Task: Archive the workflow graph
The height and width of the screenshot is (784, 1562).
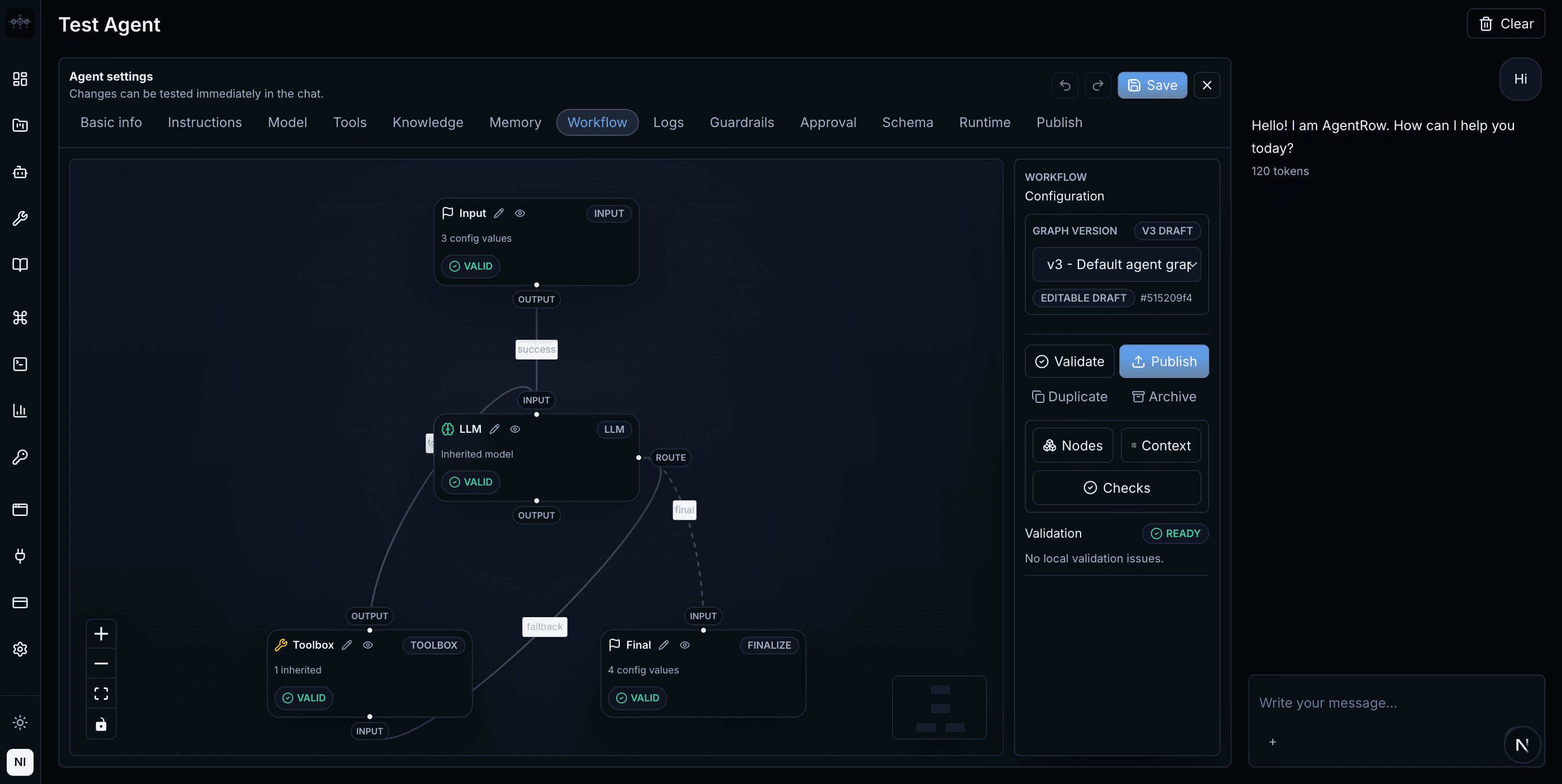Action: click(x=1164, y=397)
